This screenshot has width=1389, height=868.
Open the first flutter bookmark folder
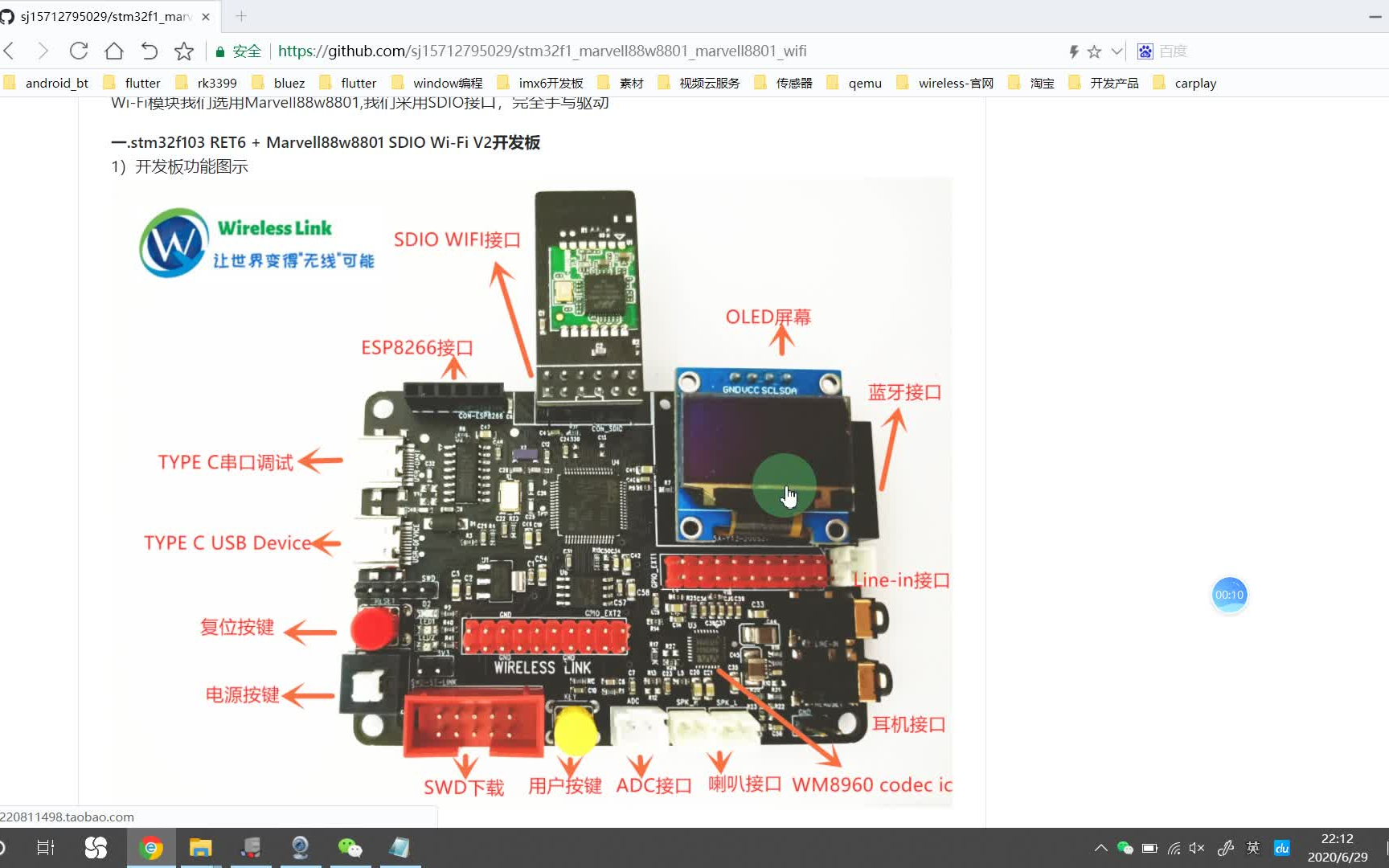click(132, 83)
